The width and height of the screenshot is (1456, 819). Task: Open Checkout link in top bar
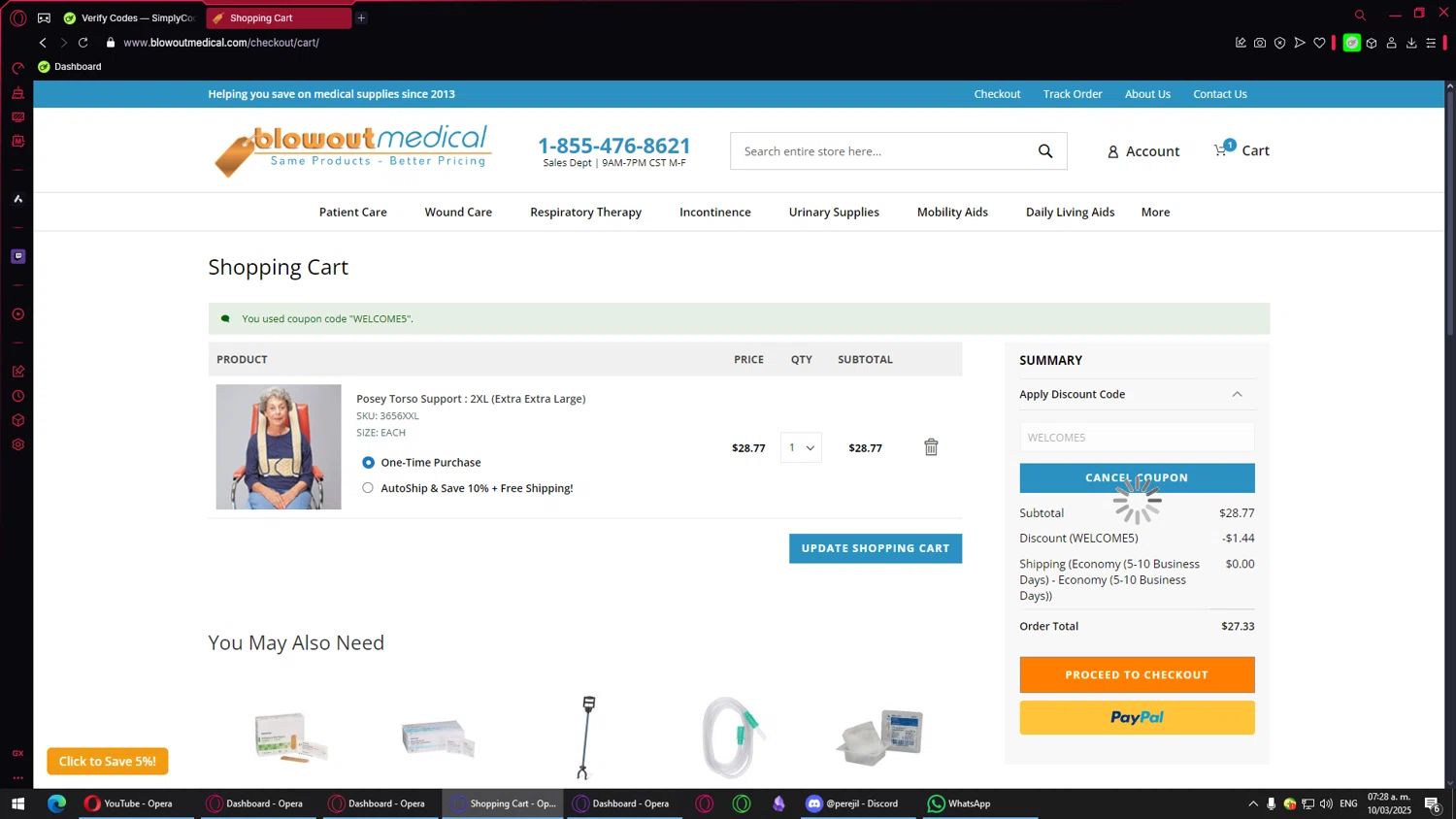coord(997,94)
